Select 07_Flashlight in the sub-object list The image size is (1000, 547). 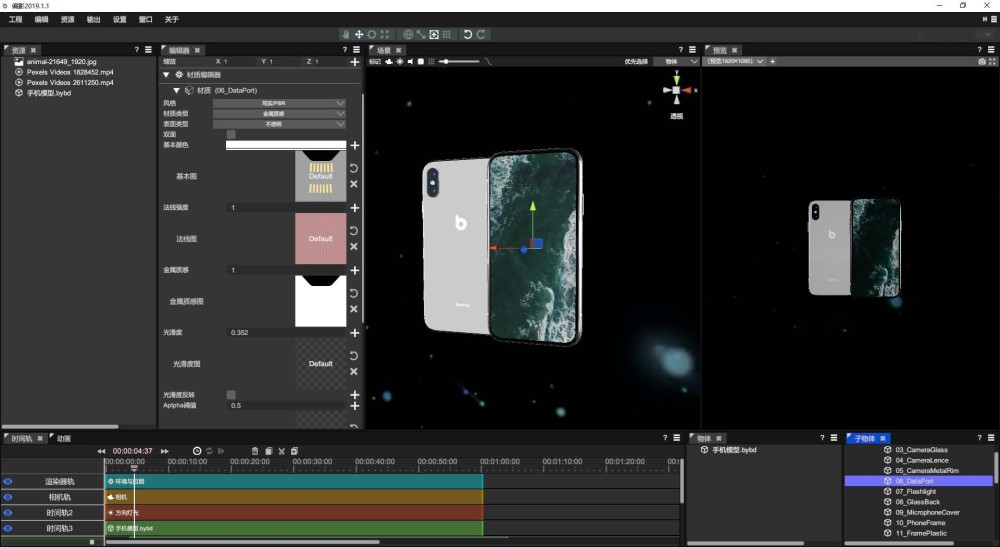[x=915, y=491]
